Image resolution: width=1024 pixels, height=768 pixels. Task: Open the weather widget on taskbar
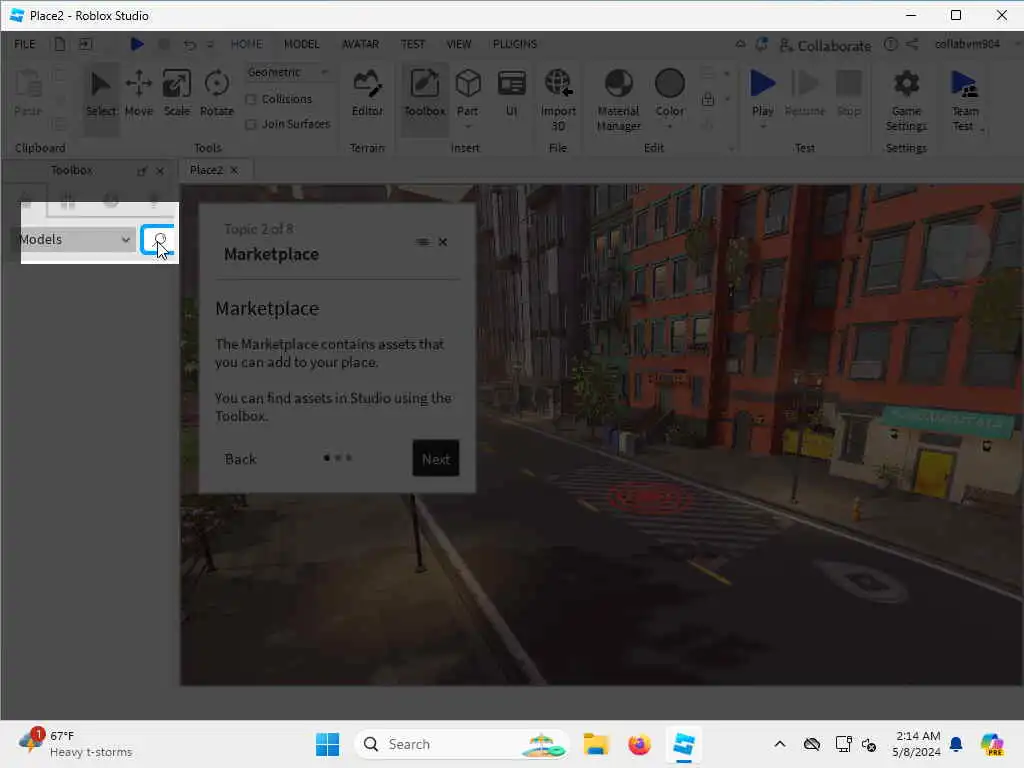coord(75,744)
